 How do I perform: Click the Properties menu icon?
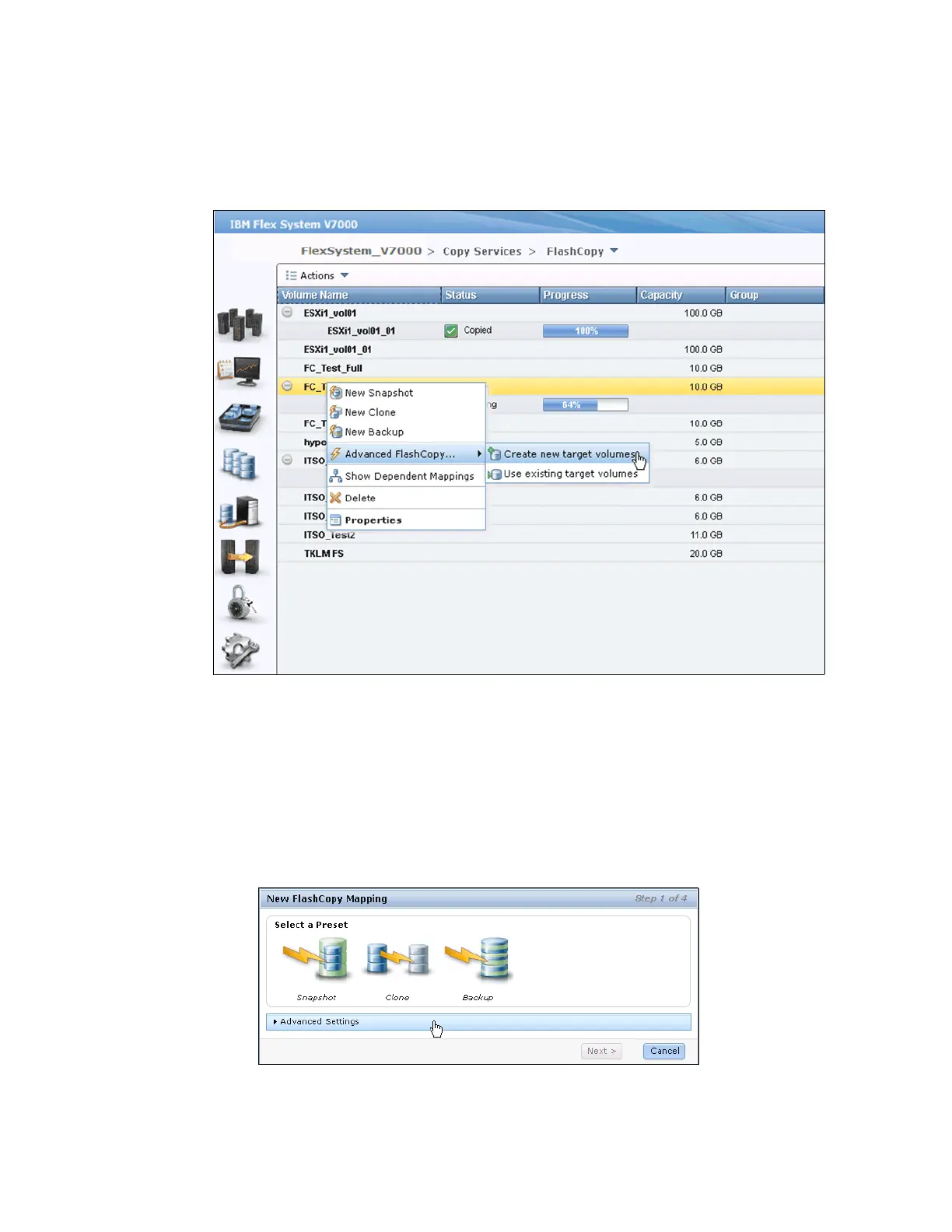[336, 520]
